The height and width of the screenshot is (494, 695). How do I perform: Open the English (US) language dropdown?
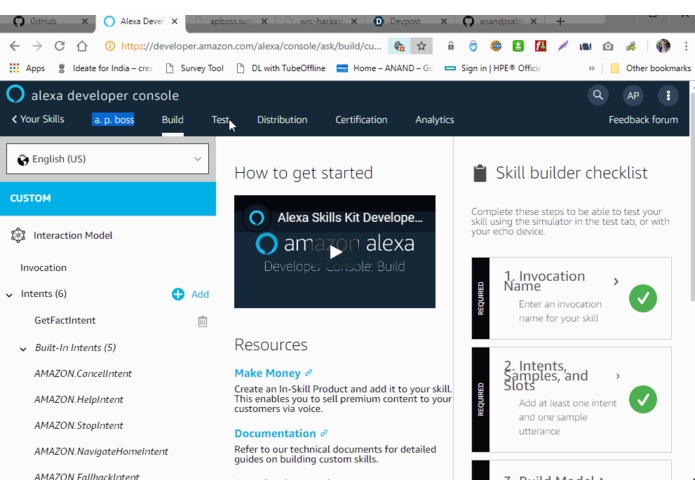107,159
